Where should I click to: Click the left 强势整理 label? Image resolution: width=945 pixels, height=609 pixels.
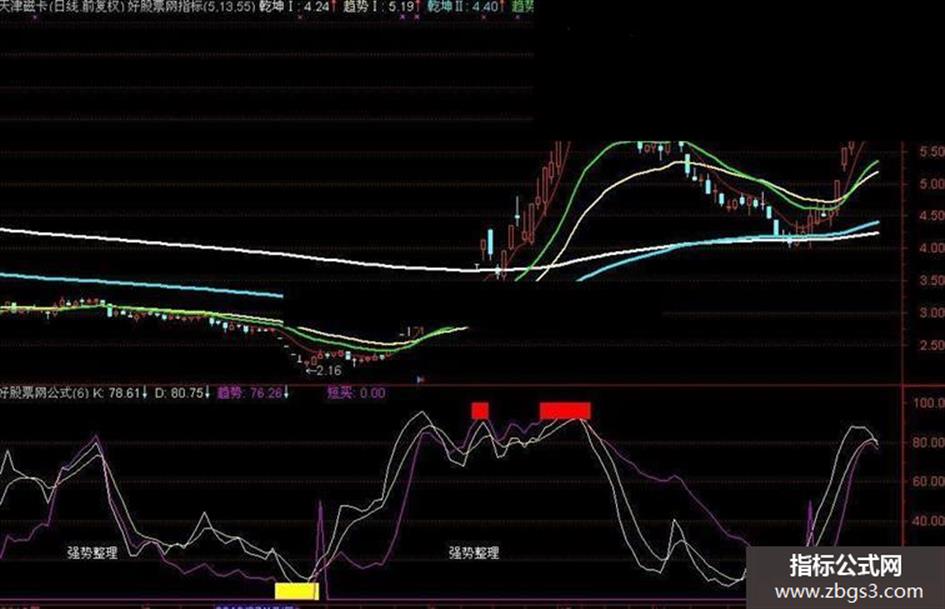pyautogui.click(x=92, y=552)
